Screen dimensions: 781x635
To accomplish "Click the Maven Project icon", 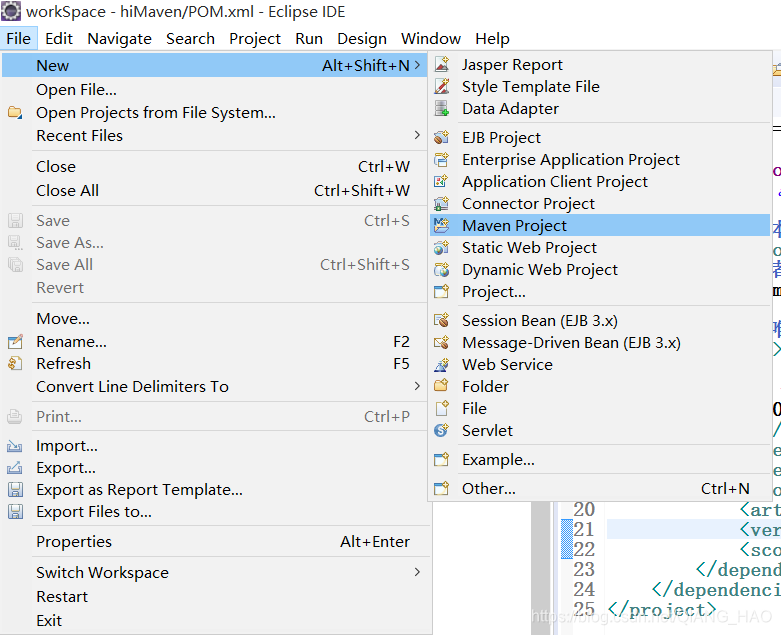I will 442,225.
